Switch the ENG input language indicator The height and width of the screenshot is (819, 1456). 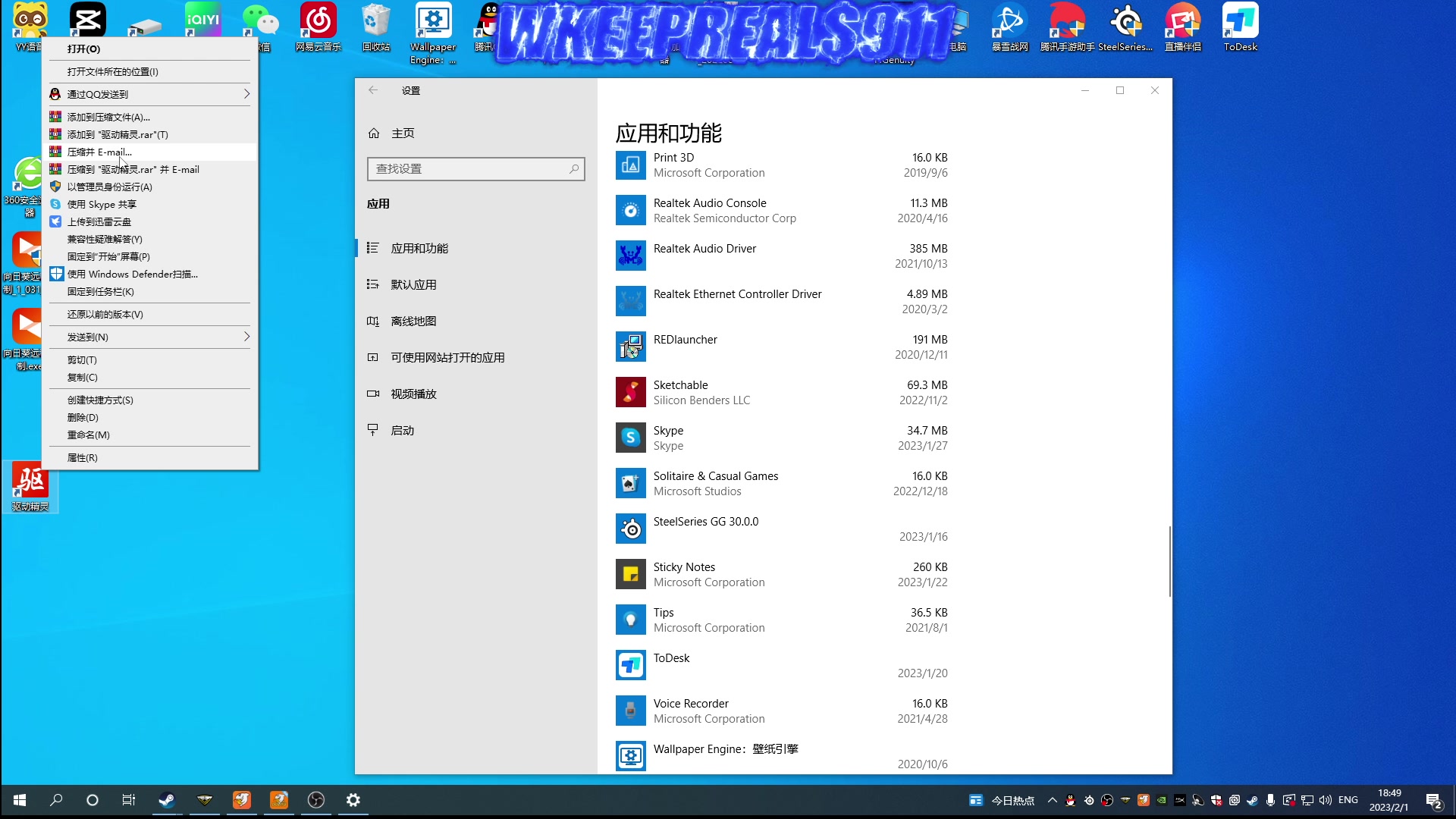pos(1348,800)
